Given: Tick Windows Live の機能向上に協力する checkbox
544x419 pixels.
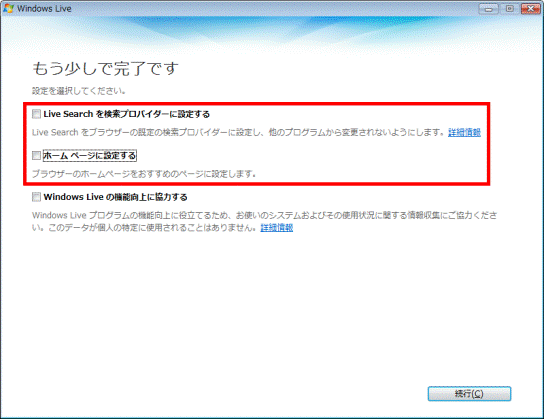Looking at the screenshot, I should (x=36, y=197).
